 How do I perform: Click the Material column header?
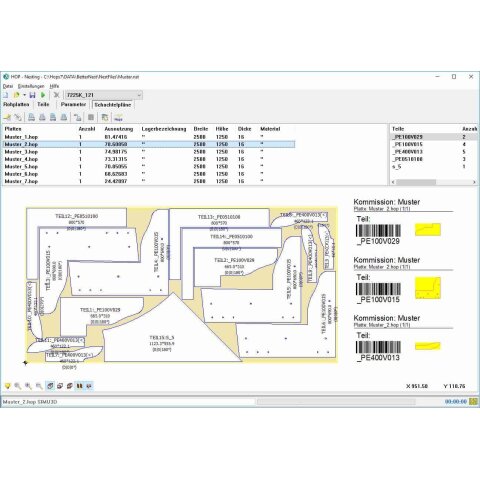click(270, 129)
